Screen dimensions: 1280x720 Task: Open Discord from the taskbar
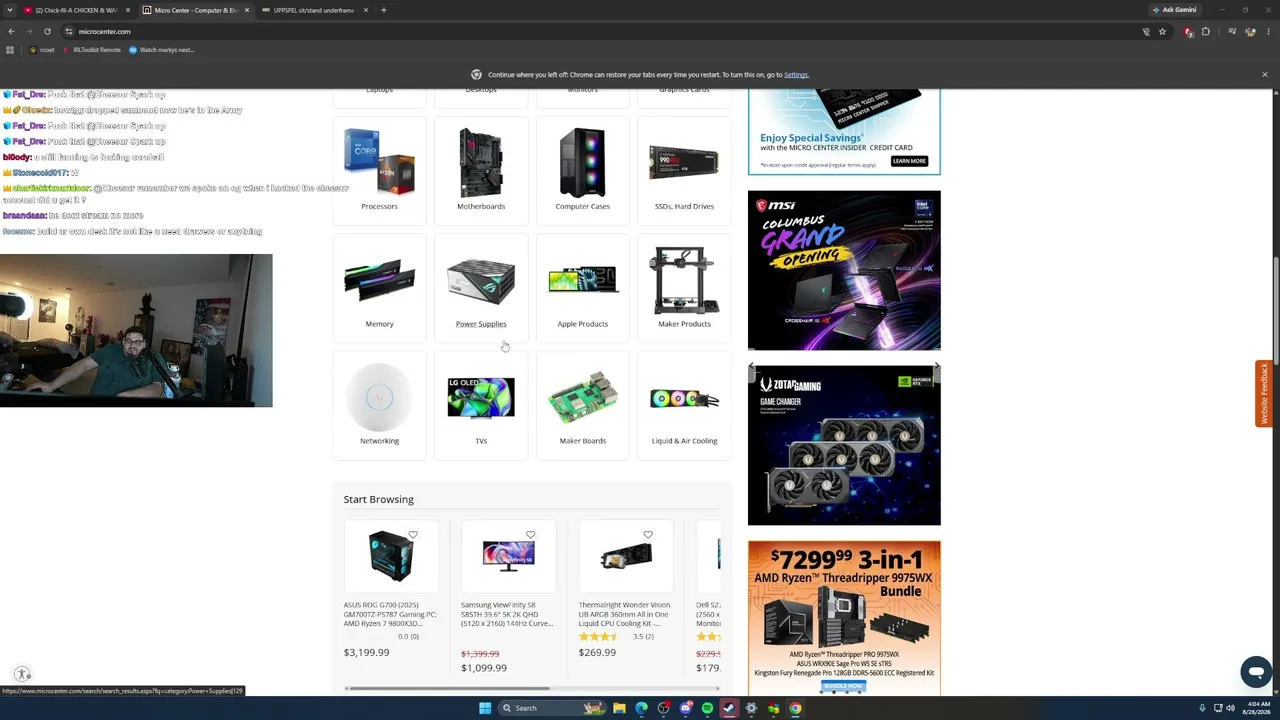pos(685,708)
